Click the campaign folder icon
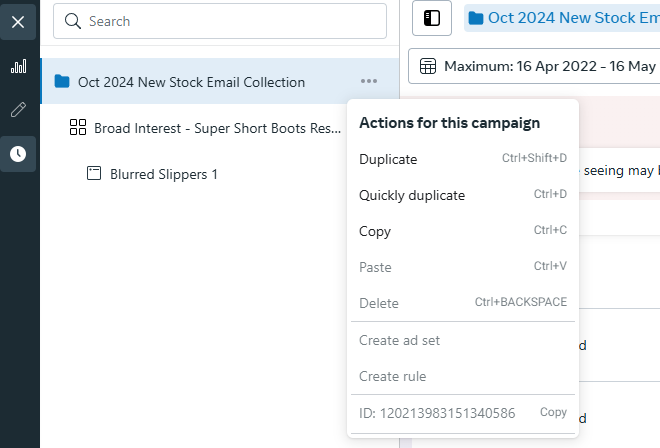660x448 pixels. [x=62, y=82]
